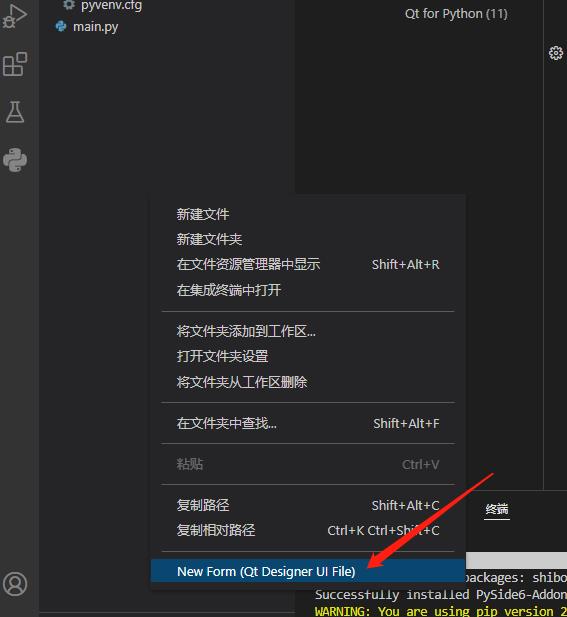Open the Python sidebar icon
Image resolution: width=567 pixels, height=617 pixels.
(x=15, y=160)
